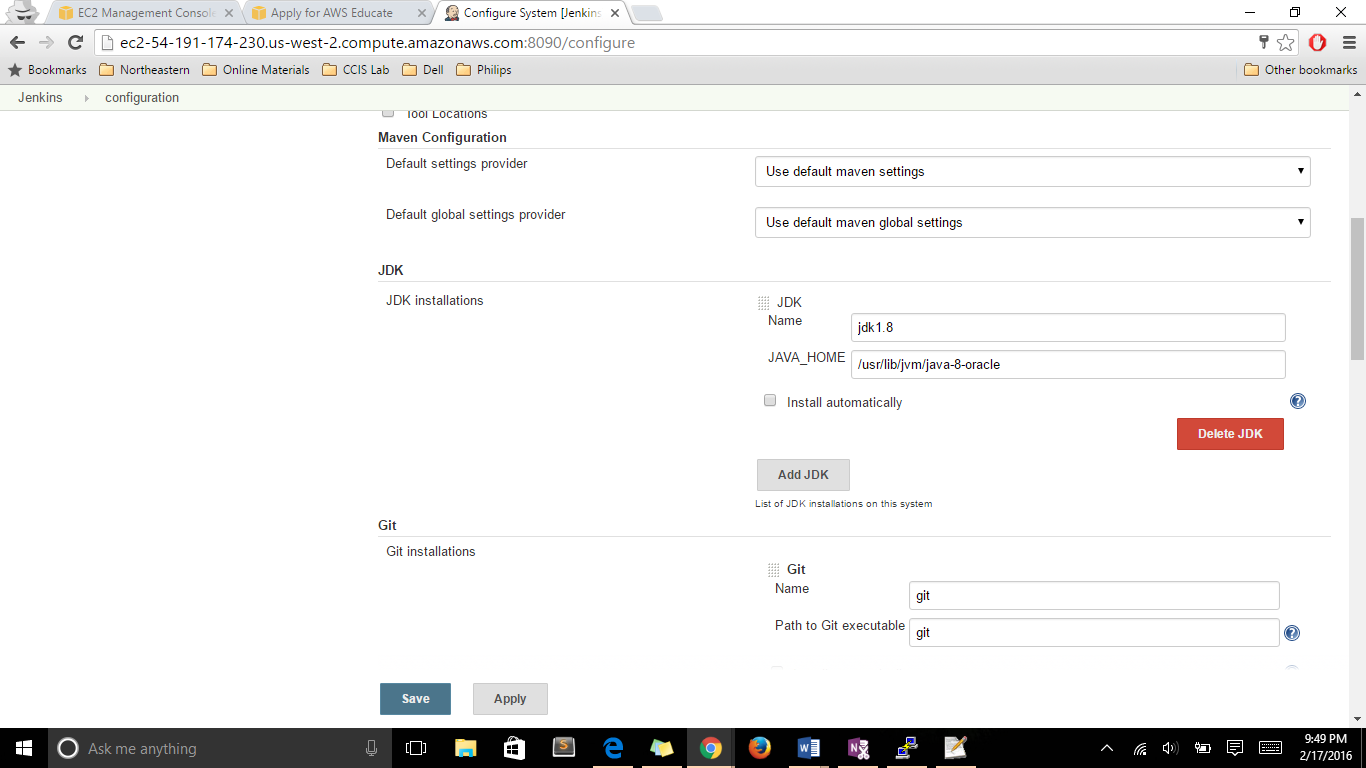Viewport: 1366px width, 768px height.
Task: Open Chrome menu hamburger icon
Action: 1347,42
